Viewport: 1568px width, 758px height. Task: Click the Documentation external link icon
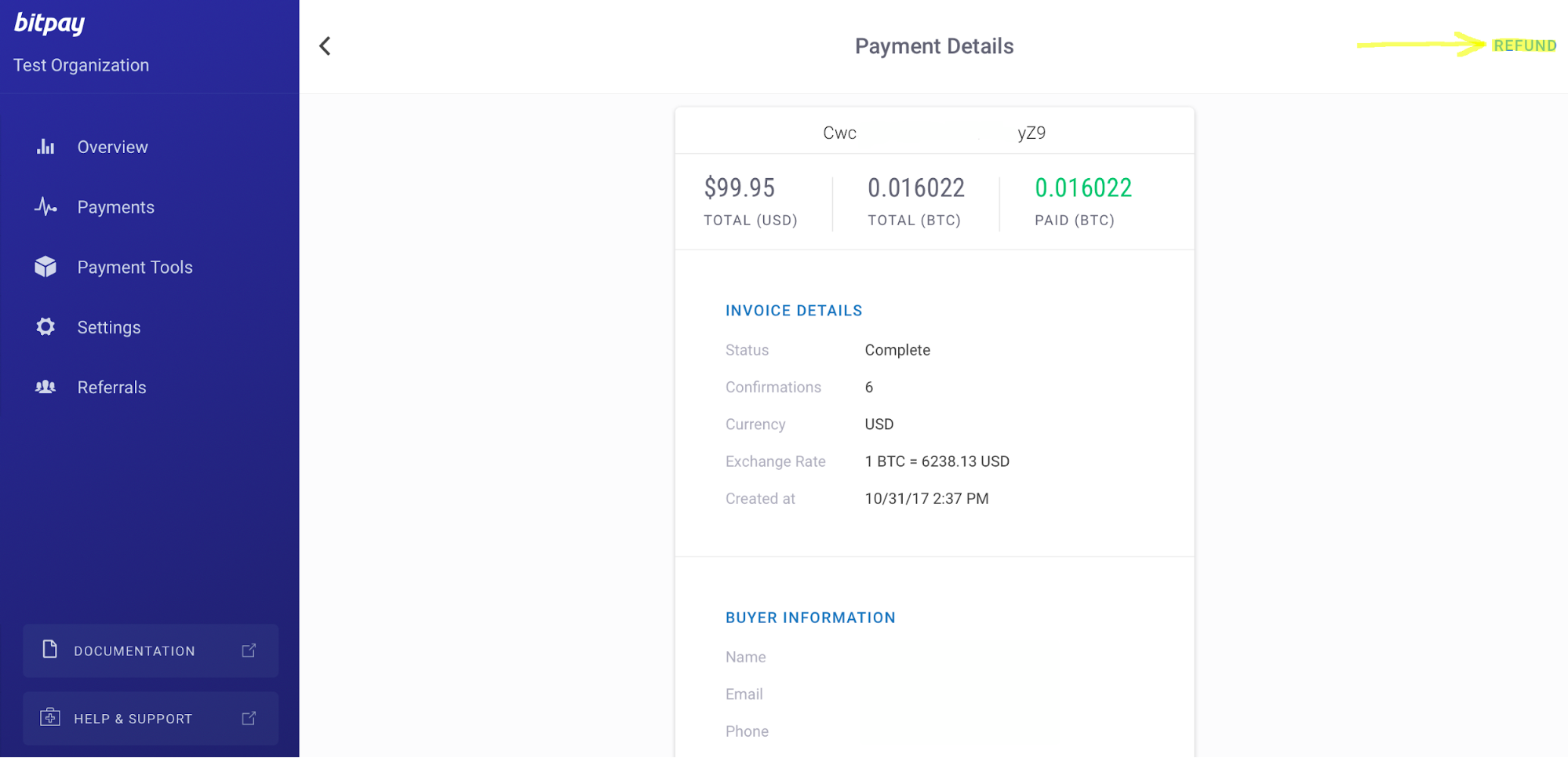(249, 650)
